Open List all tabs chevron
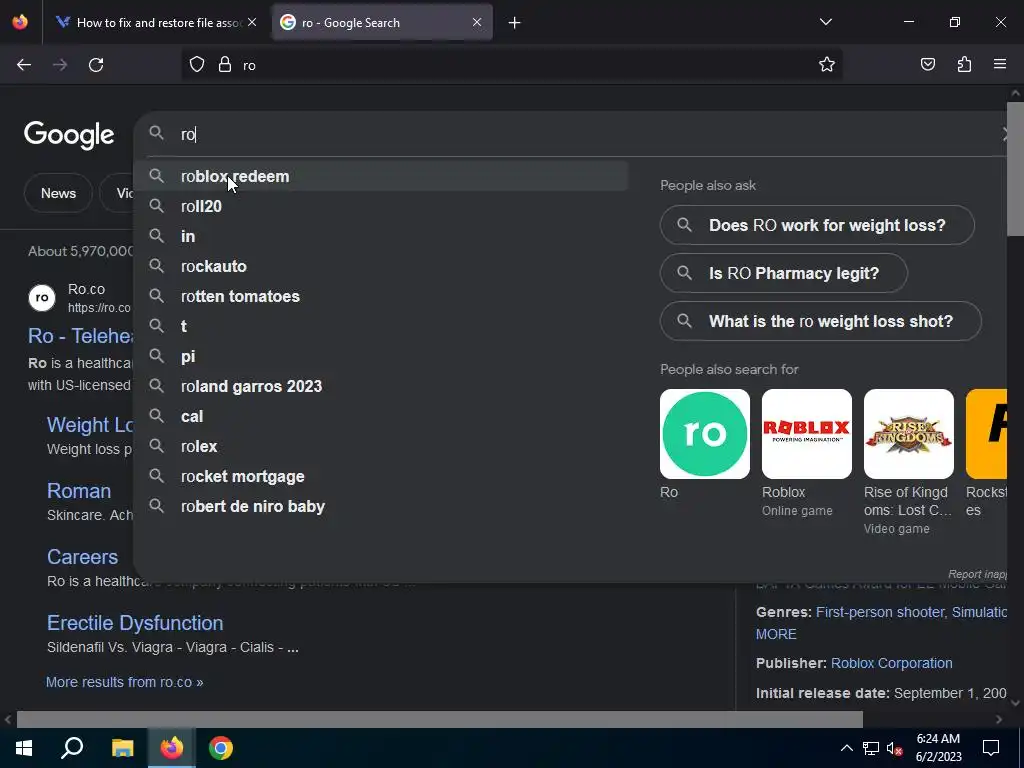This screenshot has height=768, width=1024. click(825, 22)
